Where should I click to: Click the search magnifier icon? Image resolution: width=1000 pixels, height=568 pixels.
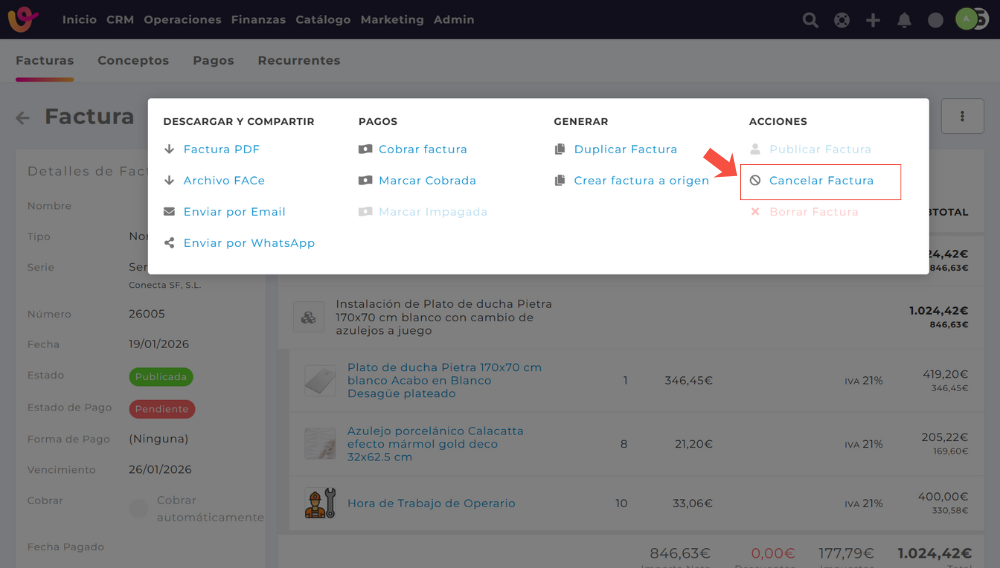(810, 20)
